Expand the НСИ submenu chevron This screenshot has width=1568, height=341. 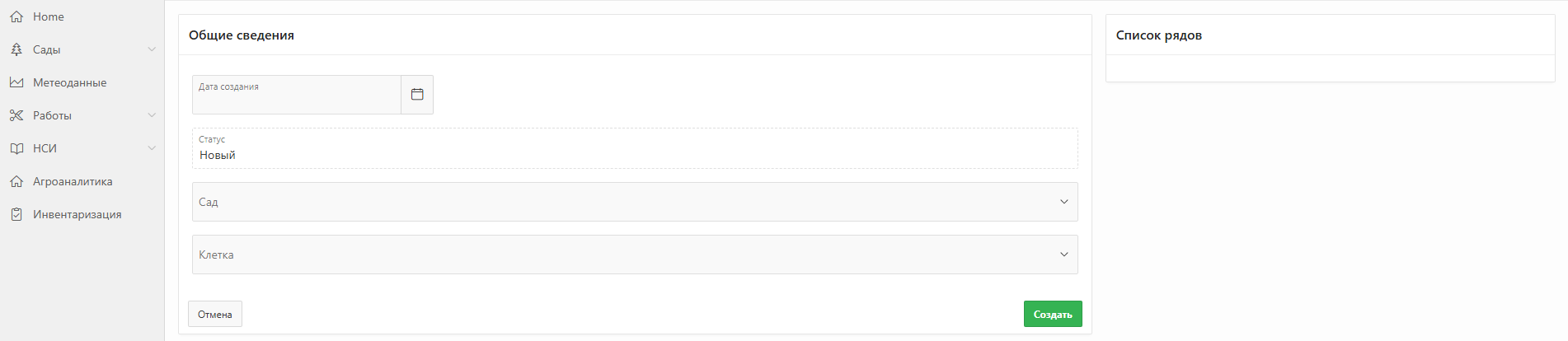pos(152,148)
